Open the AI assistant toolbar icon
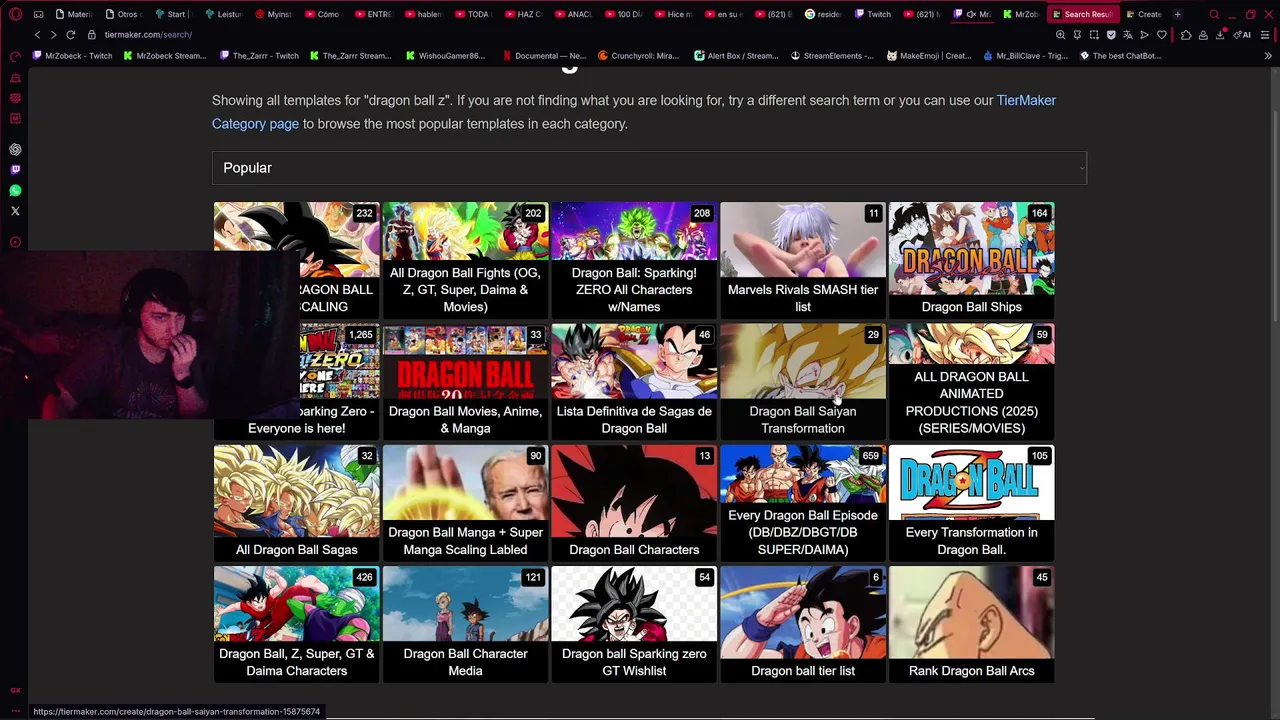 click(1241, 35)
